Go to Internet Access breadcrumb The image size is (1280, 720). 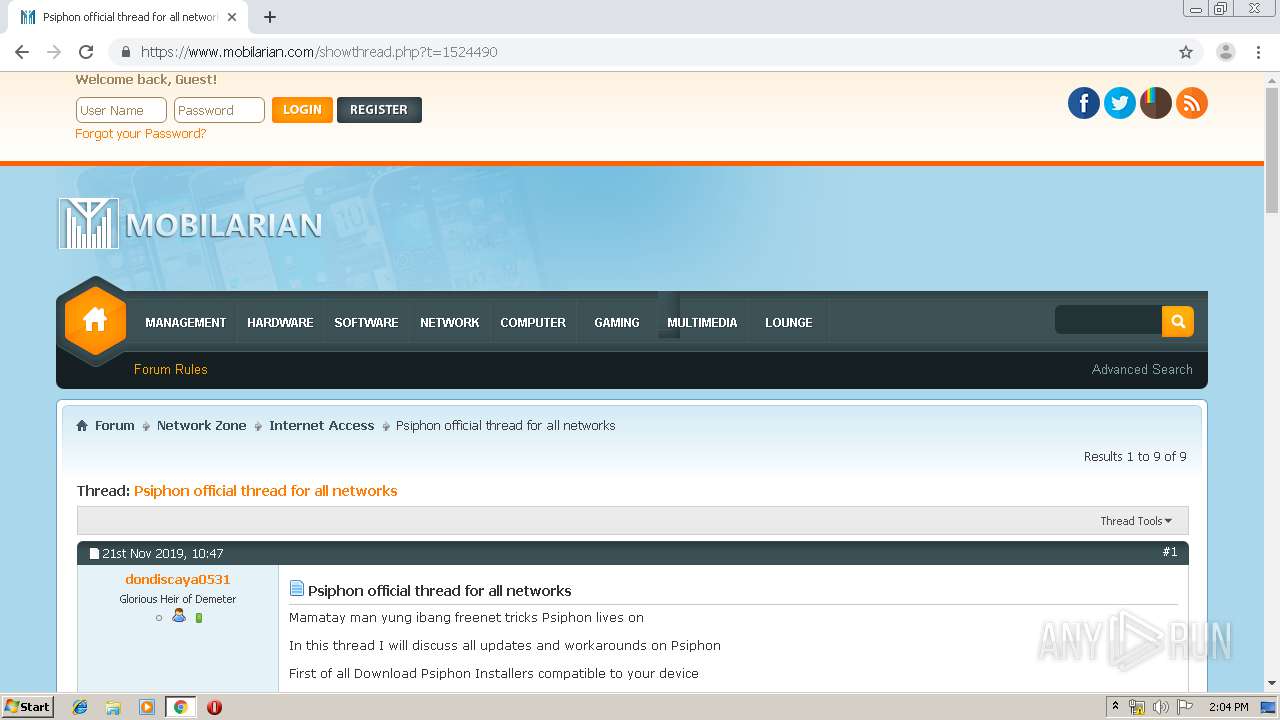click(321, 425)
